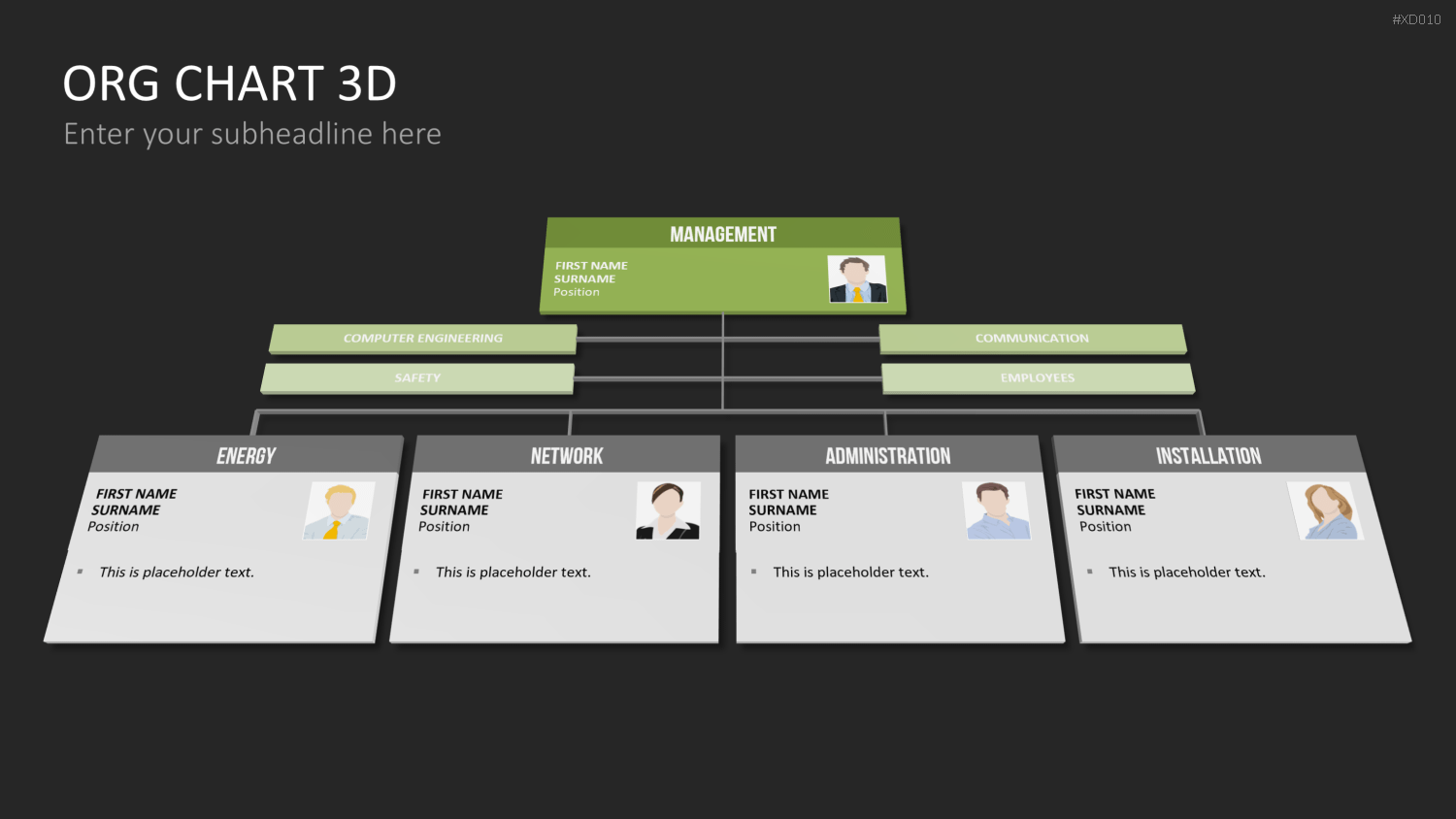Select the Administration card placeholder text bullet
The width and height of the screenshot is (1456, 819).
click(x=850, y=573)
